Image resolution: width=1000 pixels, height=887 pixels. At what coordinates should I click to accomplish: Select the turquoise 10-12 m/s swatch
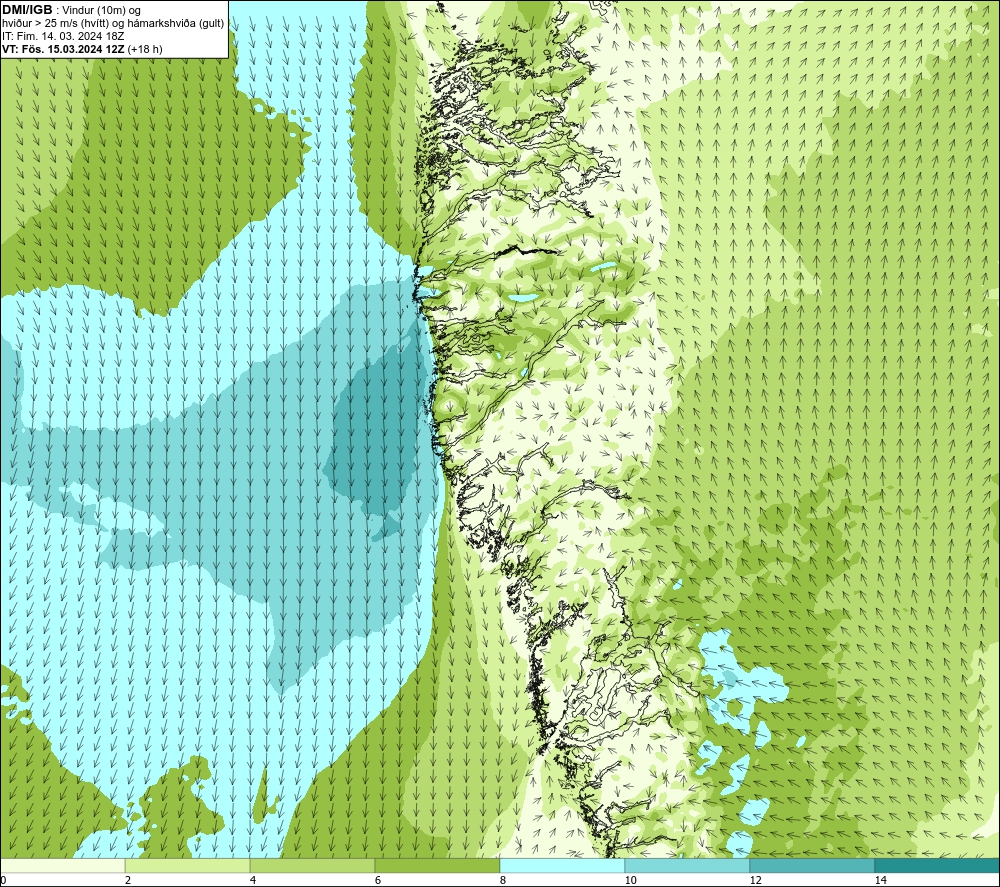click(688, 865)
